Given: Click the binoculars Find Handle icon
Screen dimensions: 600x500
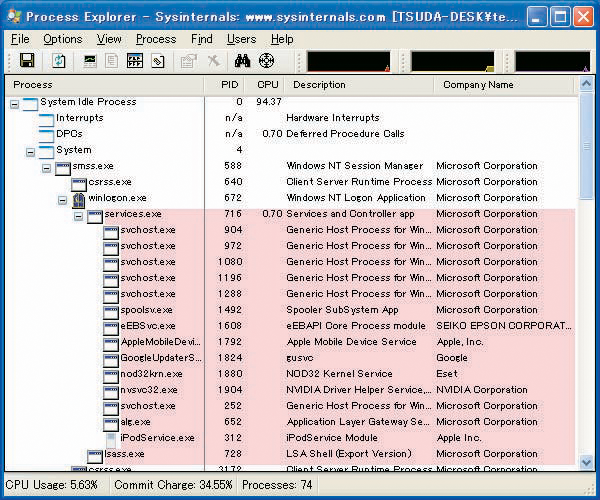Looking at the screenshot, I should pos(242,60).
